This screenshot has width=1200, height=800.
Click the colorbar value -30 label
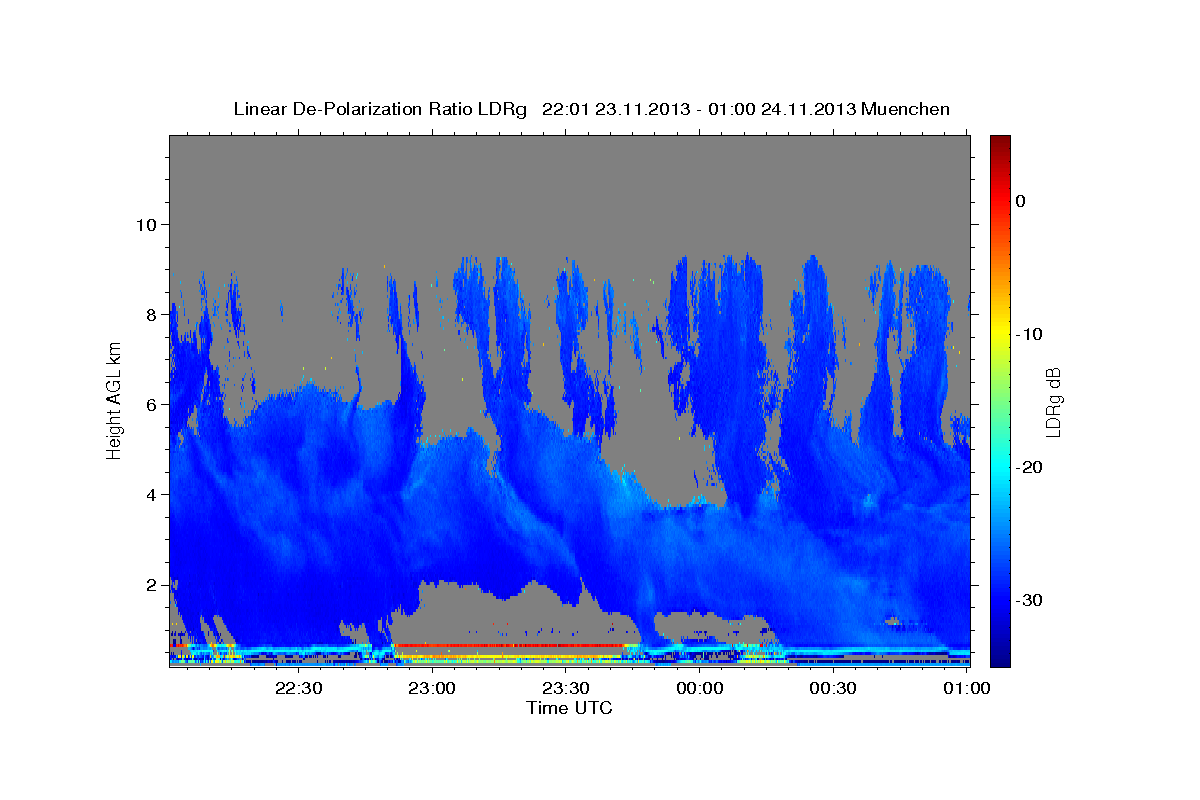click(x=1030, y=600)
